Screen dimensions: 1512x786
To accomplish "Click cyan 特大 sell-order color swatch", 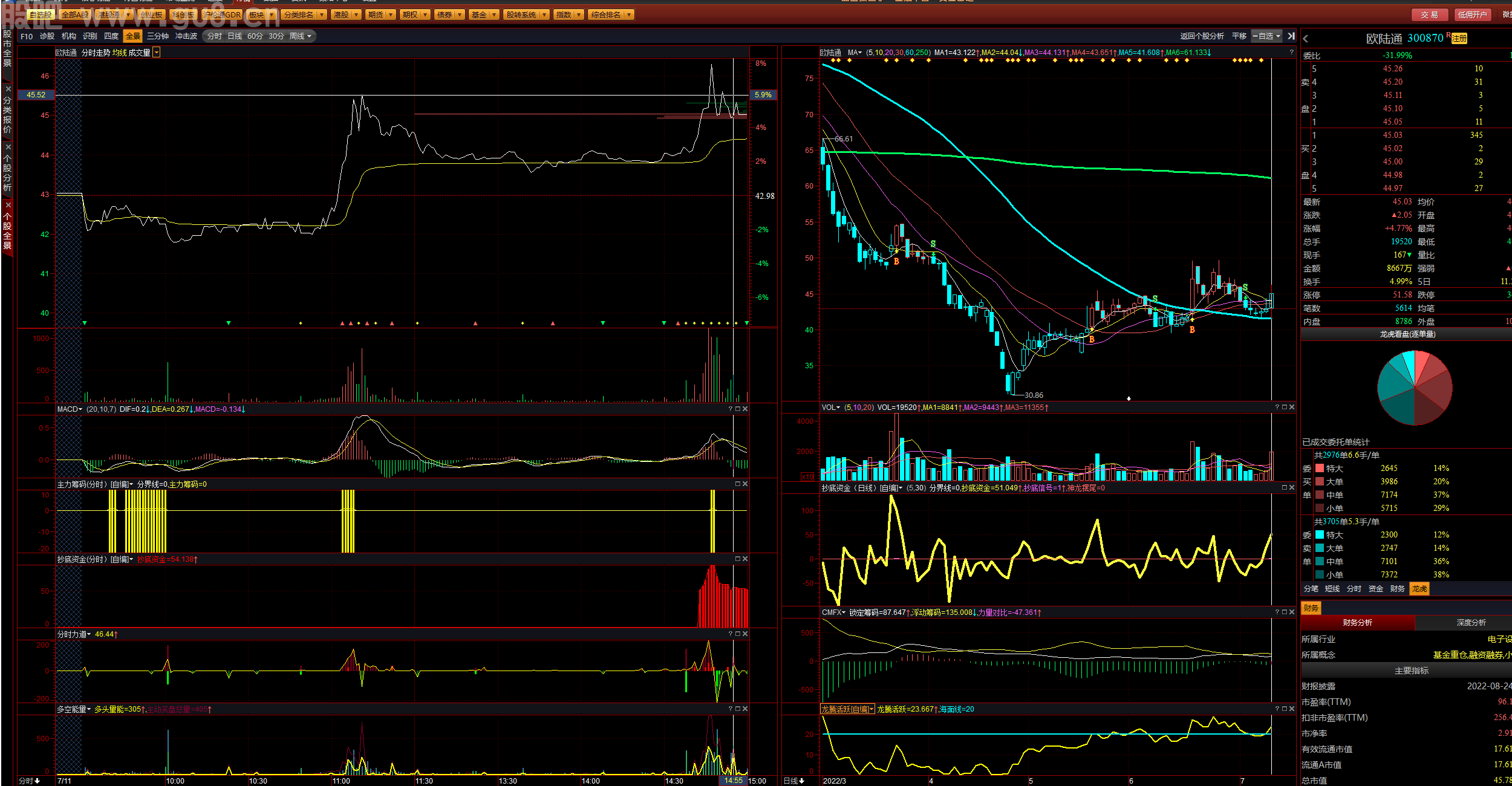I will click(1320, 535).
